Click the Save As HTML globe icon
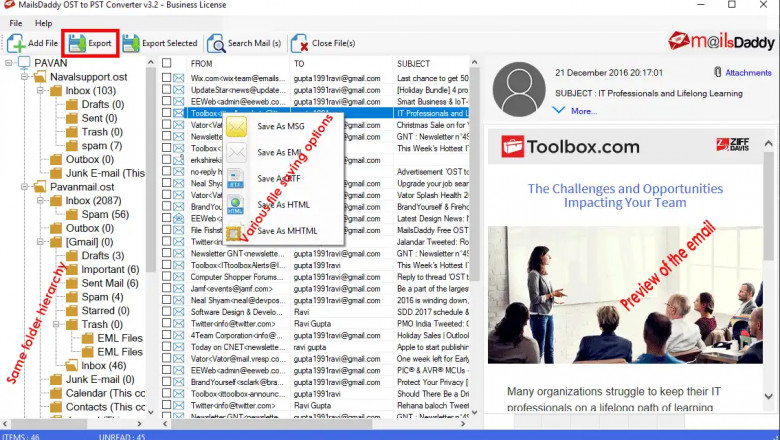Screen dimensions: 780x440 (236, 206)
